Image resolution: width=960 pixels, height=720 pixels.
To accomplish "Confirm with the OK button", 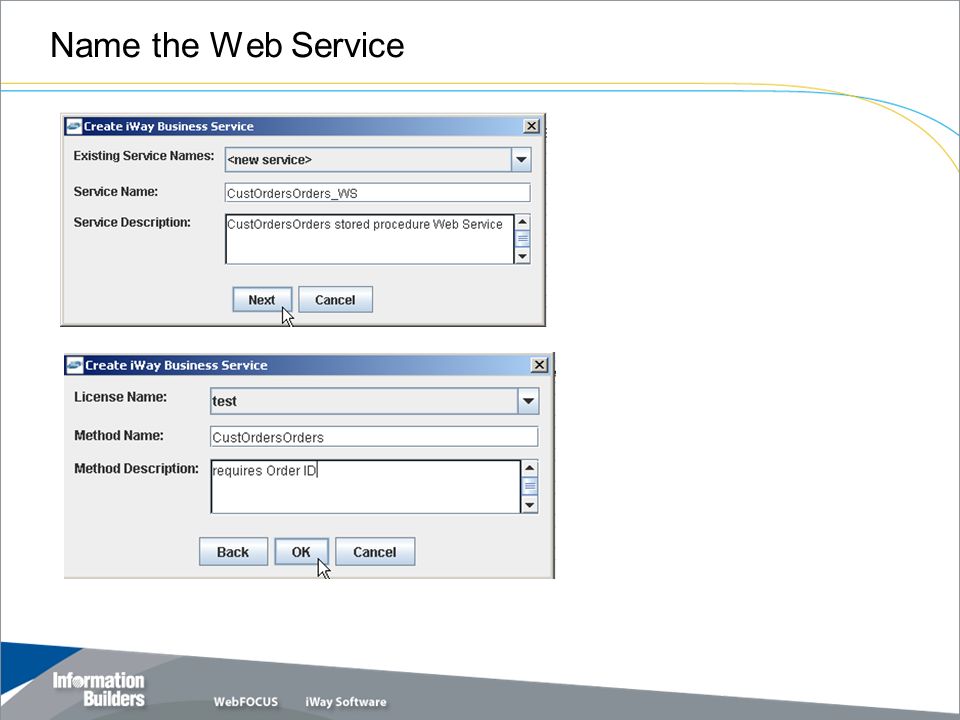I will coord(301,552).
